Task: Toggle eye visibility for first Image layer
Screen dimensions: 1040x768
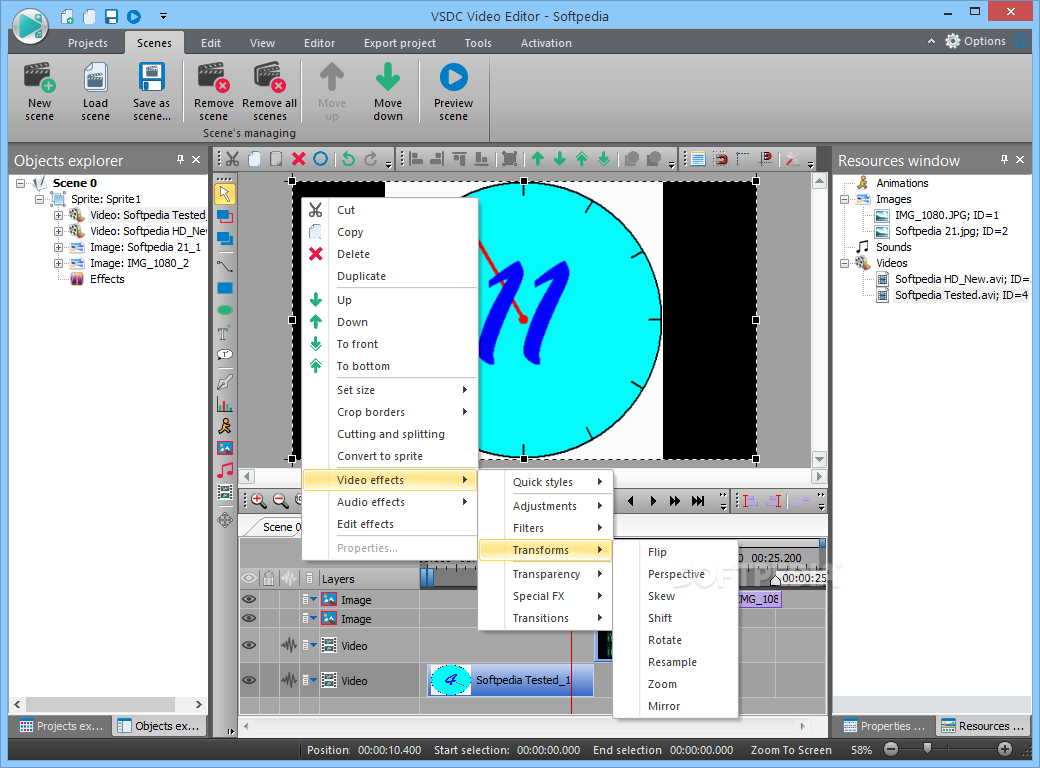Action: click(x=249, y=600)
